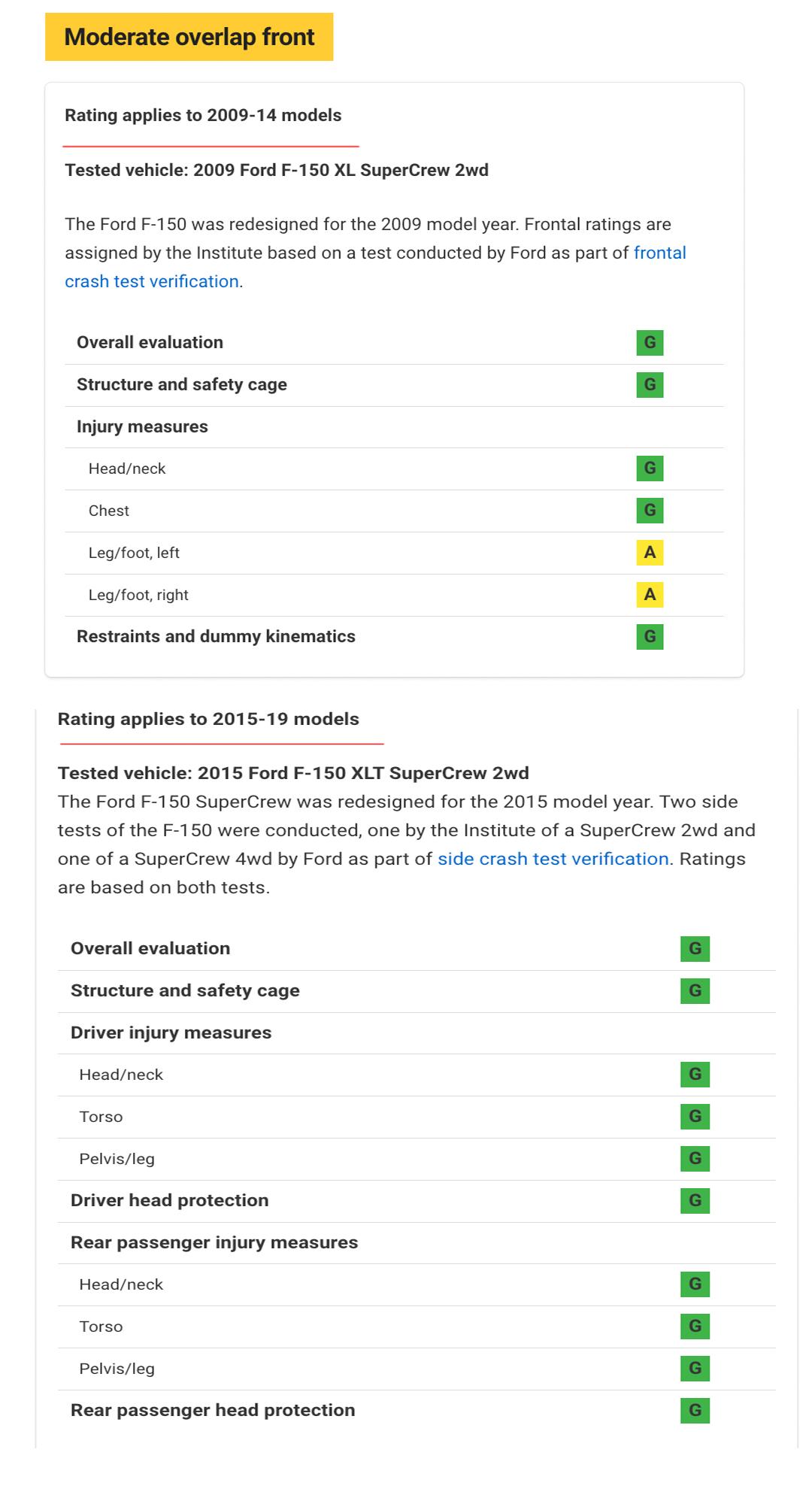Click the Driver injury measures row label

(171, 1032)
